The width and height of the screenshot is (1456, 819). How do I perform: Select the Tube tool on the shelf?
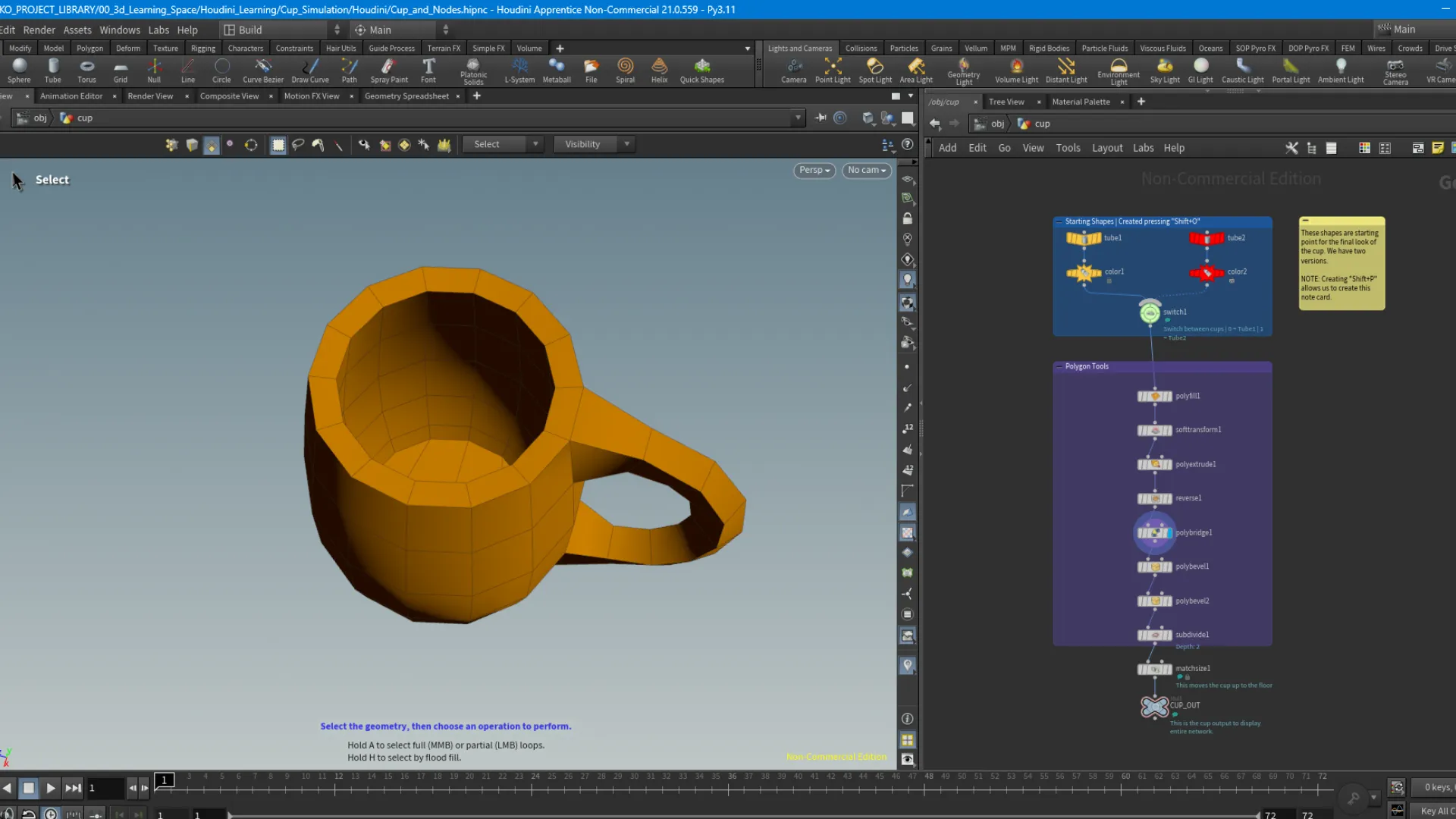tap(52, 71)
